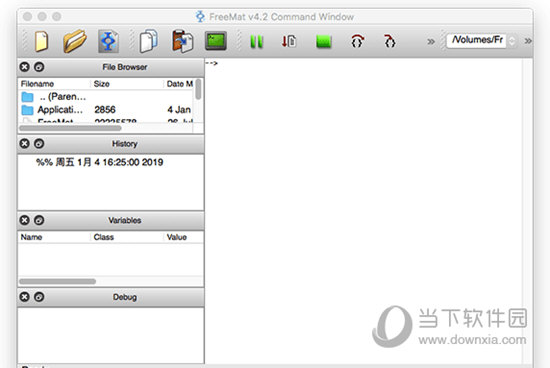Click the step-over braces debug icon
The height and width of the screenshot is (368, 550).
357,41
